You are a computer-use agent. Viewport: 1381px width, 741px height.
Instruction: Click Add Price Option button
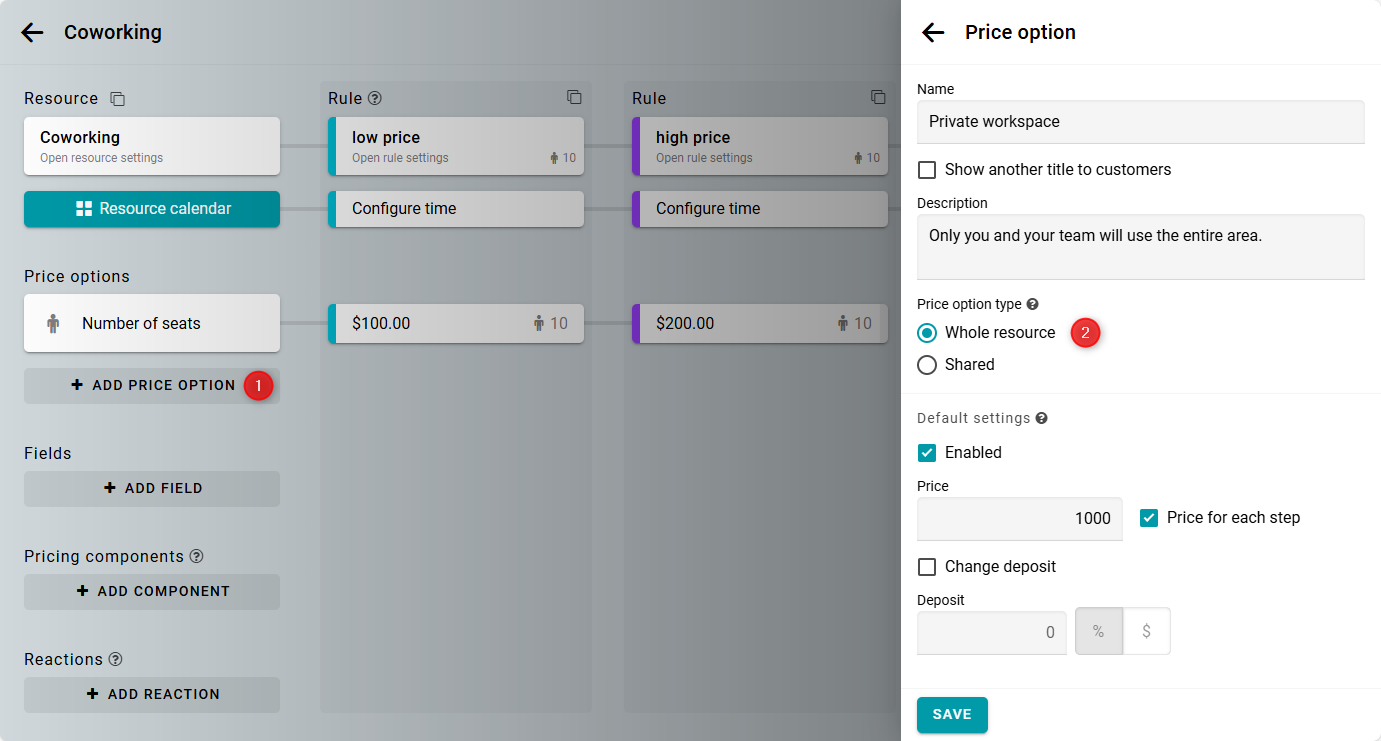[152, 385]
